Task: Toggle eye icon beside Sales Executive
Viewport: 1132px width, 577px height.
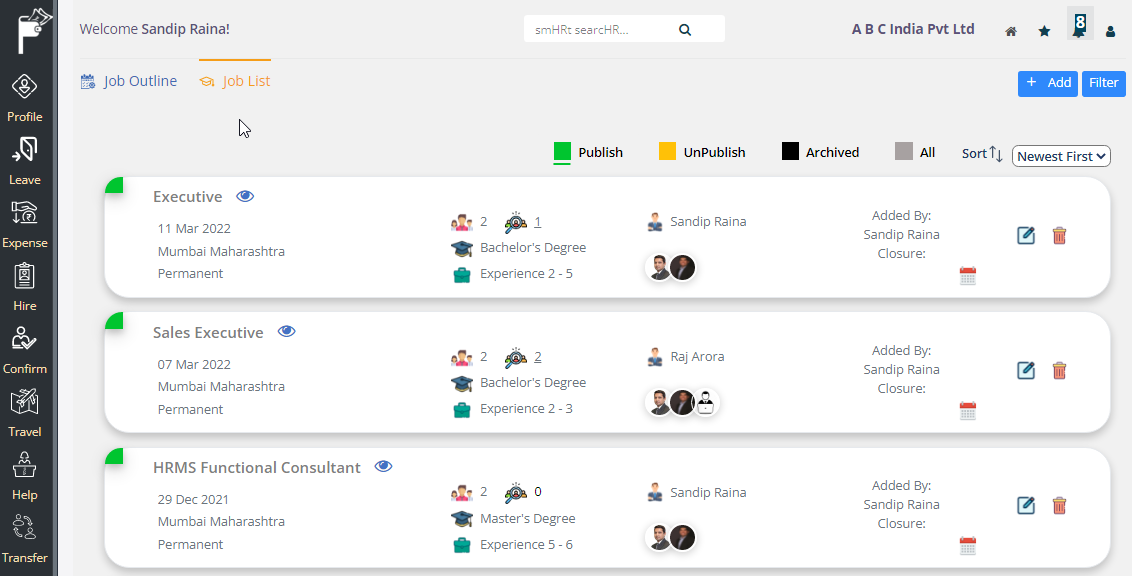Action: (287, 331)
